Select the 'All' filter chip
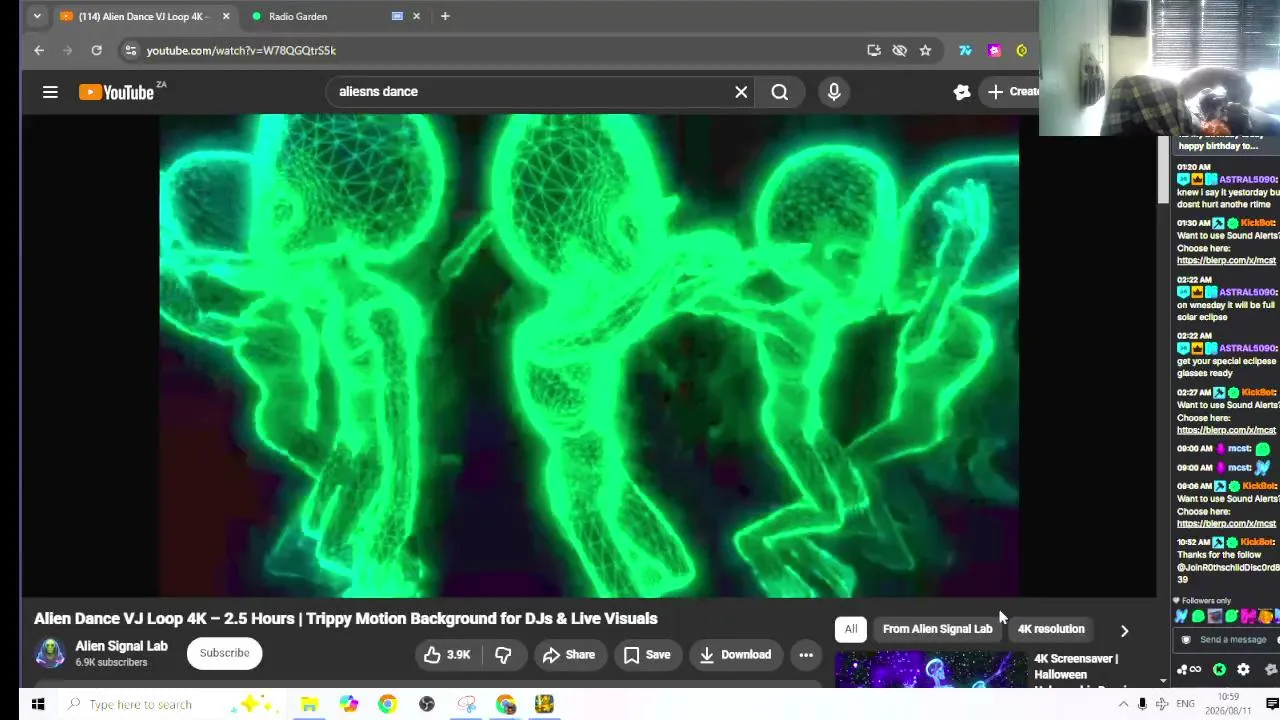The height and width of the screenshot is (720, 1280). tap(851, 629)
